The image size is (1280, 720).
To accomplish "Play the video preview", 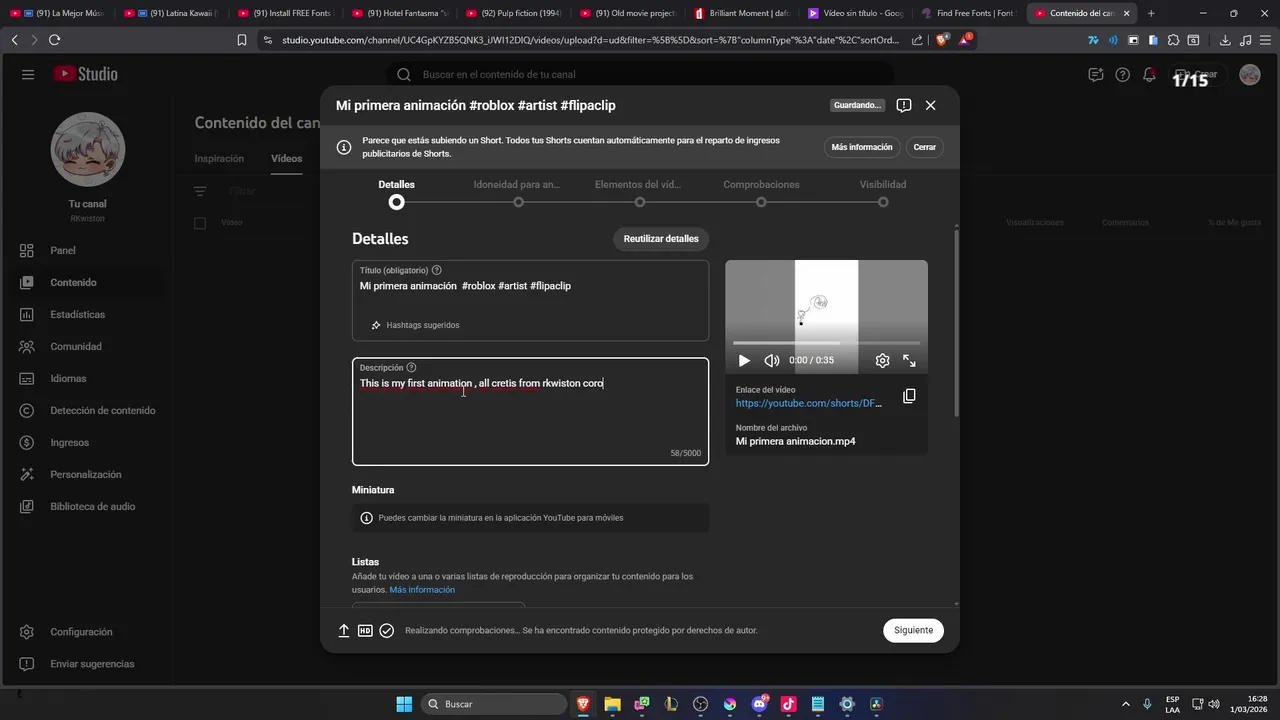I will pos(744,360).
